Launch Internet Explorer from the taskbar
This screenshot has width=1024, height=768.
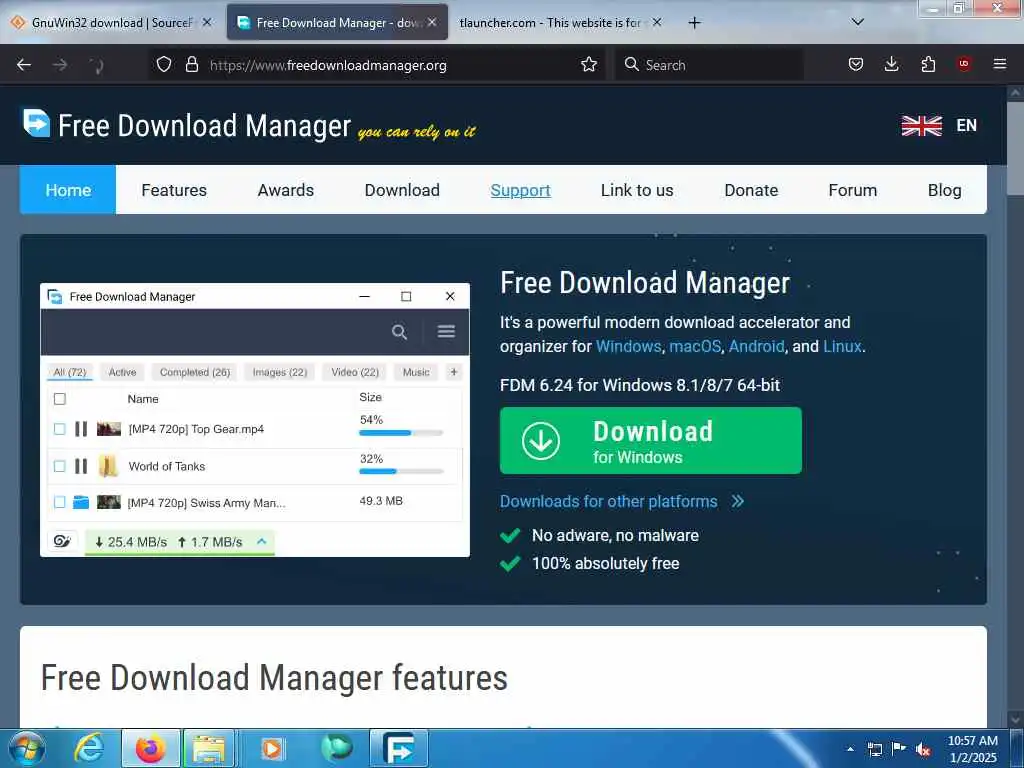89,748
